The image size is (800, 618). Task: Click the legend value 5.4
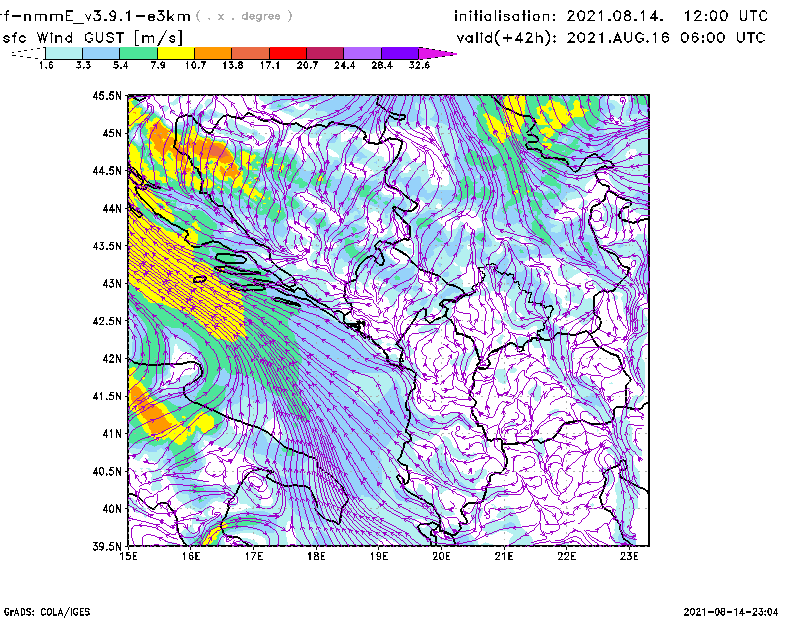tap(120, 65)
